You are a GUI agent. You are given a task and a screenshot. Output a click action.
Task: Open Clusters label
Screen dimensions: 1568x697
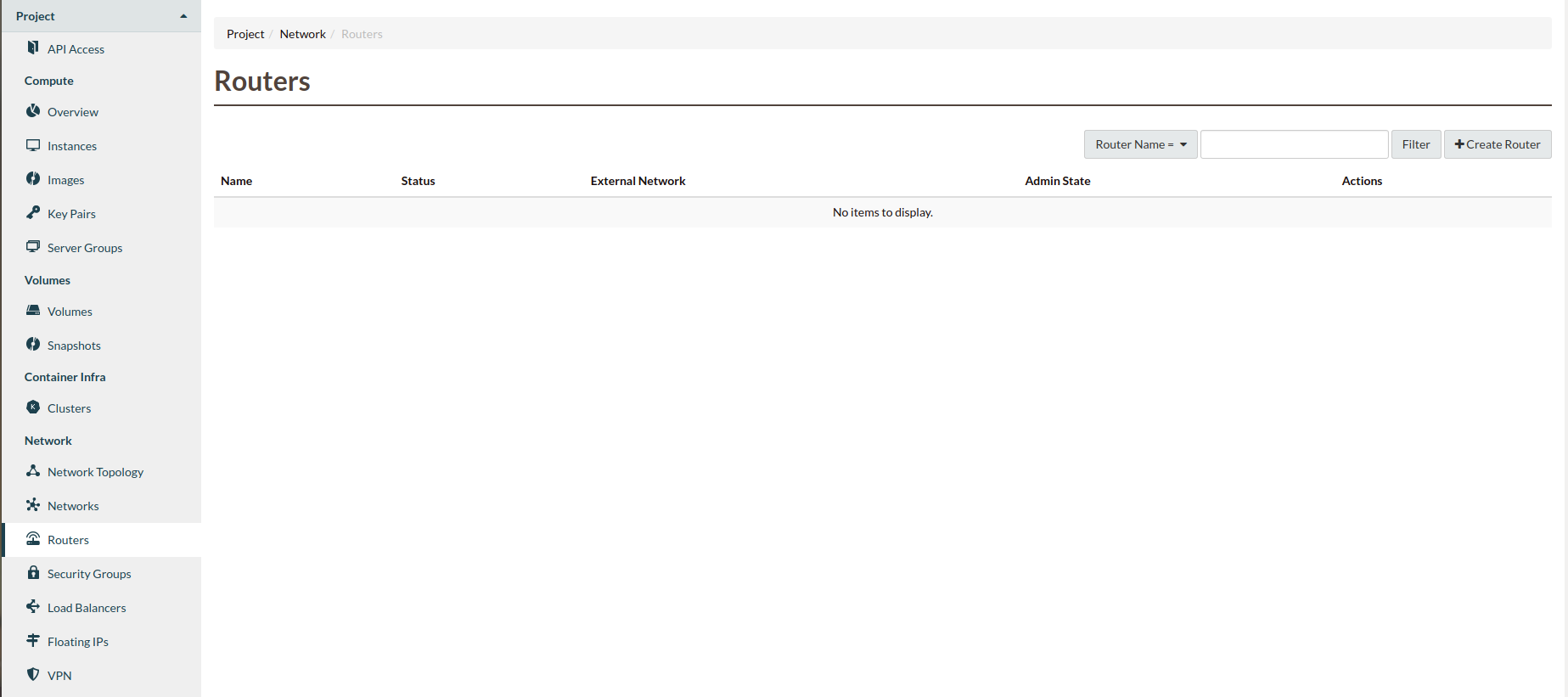tap(69, 408)
